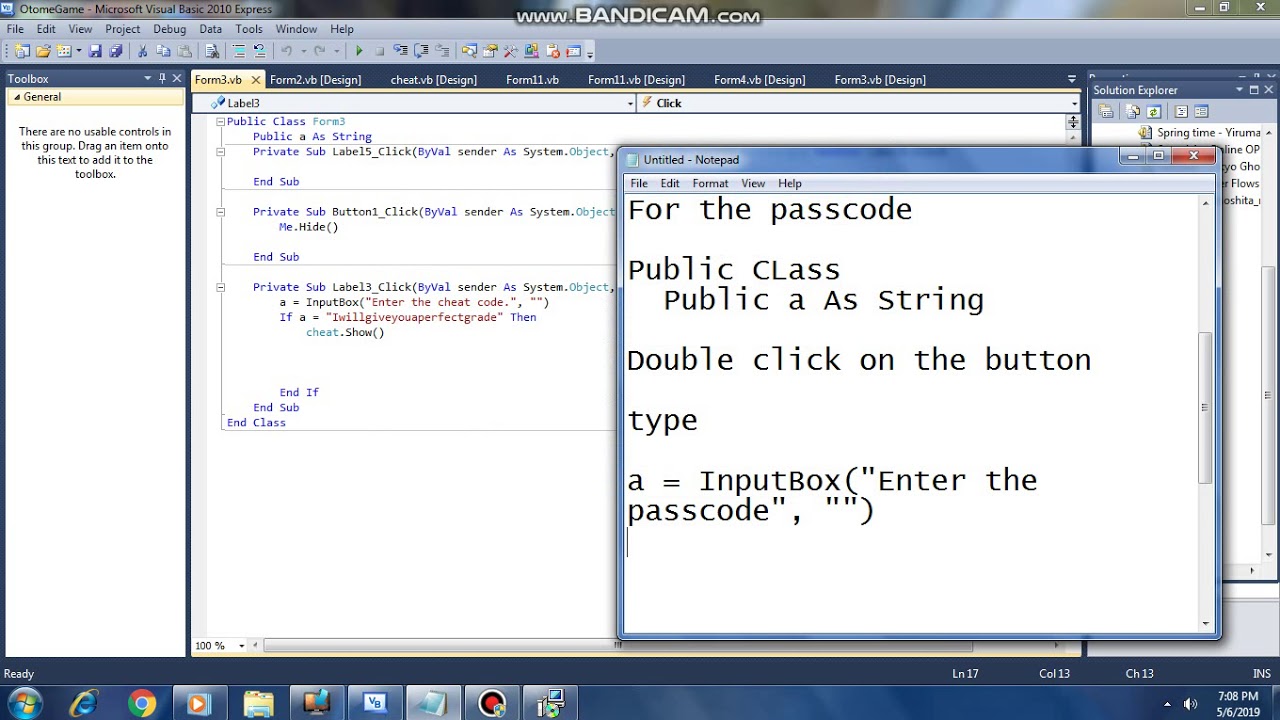This screenshot has height=720, width=1280.
Task: Collapse the Public Class Form3 code block
Action: pyautogui.click(x=220, y=121)
